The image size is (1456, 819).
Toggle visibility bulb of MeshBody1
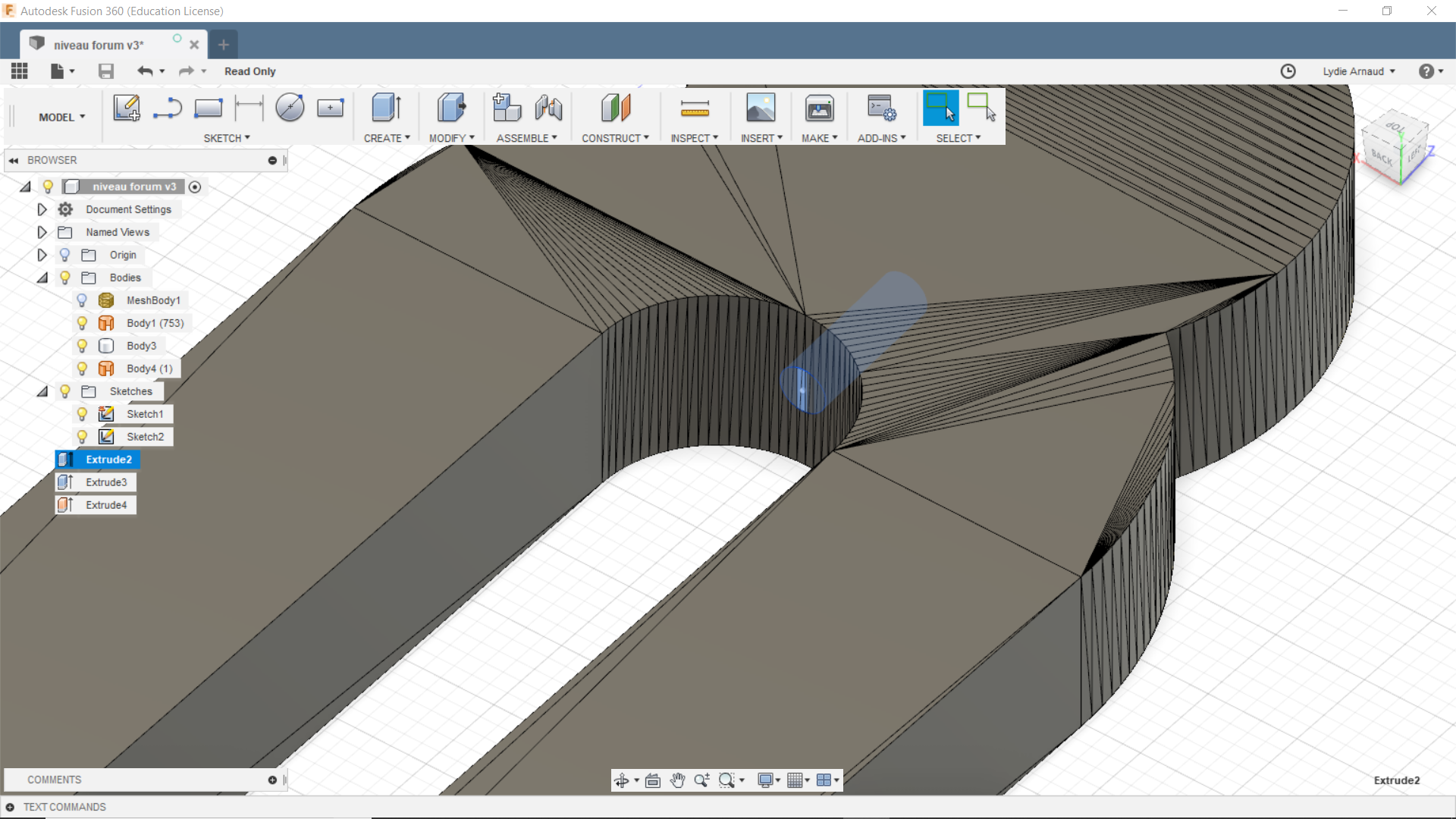82,300
